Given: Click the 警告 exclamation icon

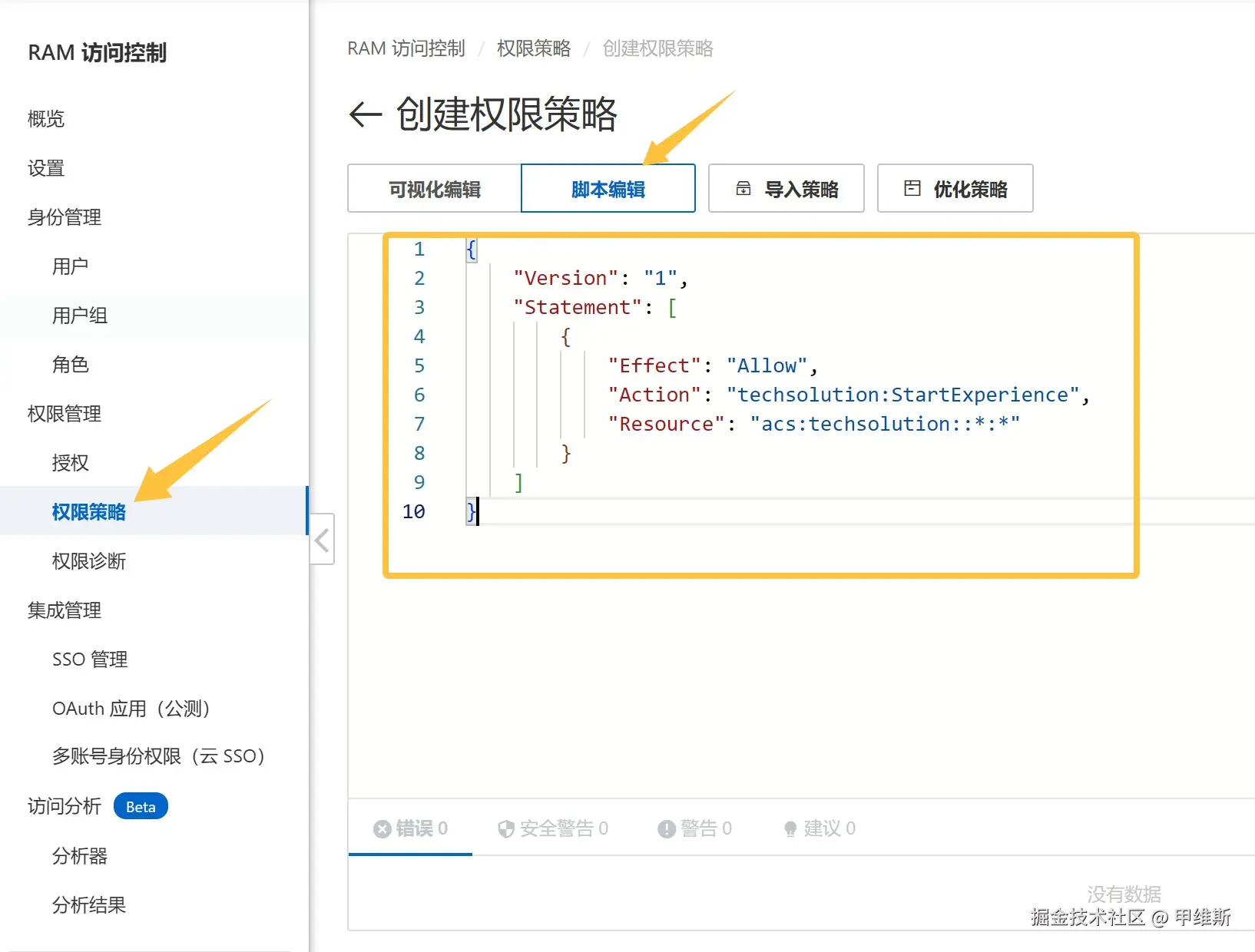Looking at the screenshot, I should point(666,829).
